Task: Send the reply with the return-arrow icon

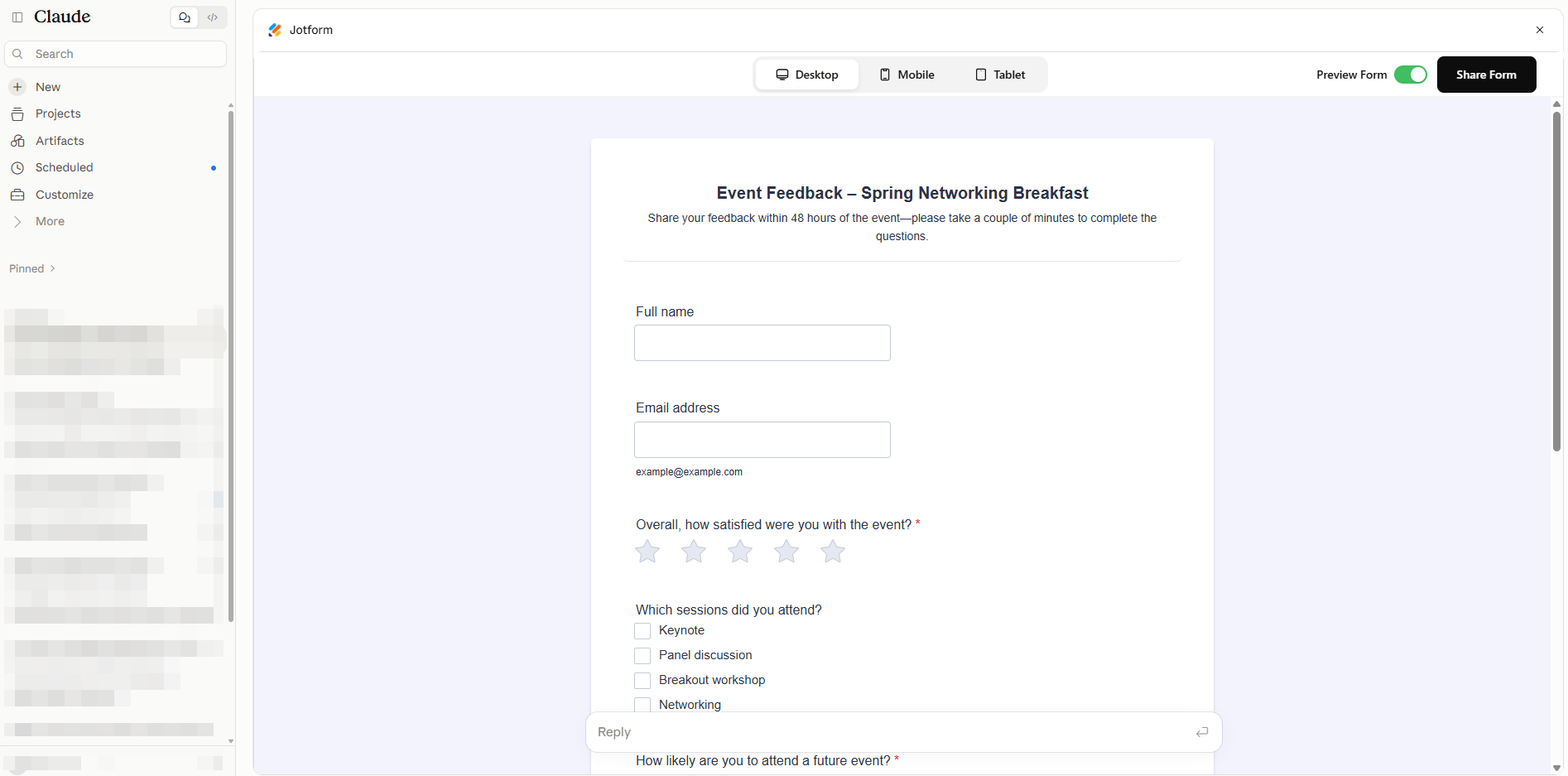Action: coord(1202,732)
